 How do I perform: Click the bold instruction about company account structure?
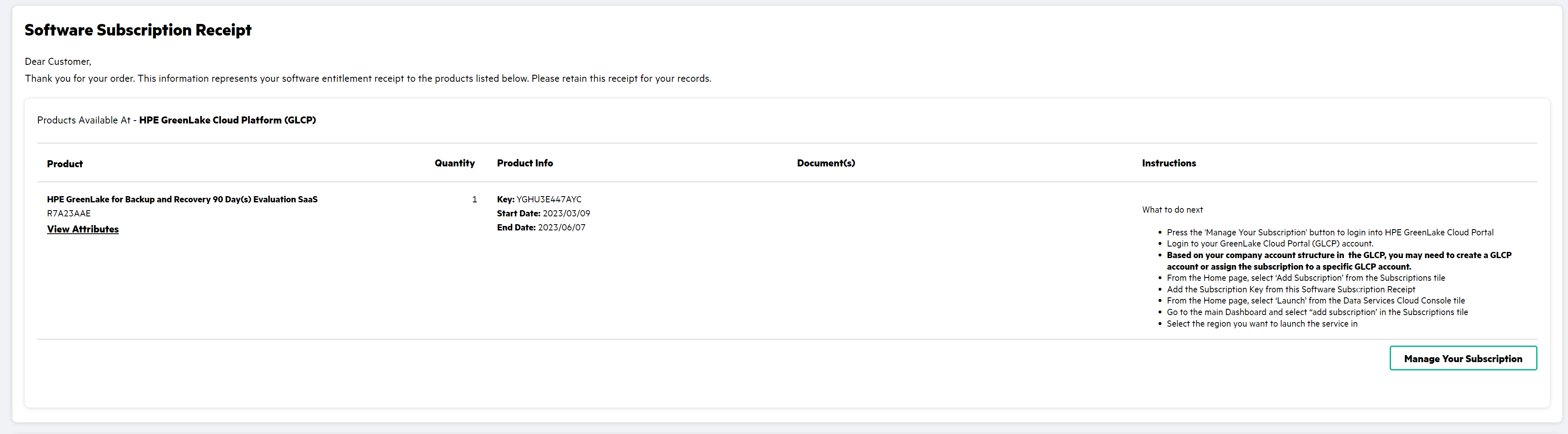pos(1339,261)
